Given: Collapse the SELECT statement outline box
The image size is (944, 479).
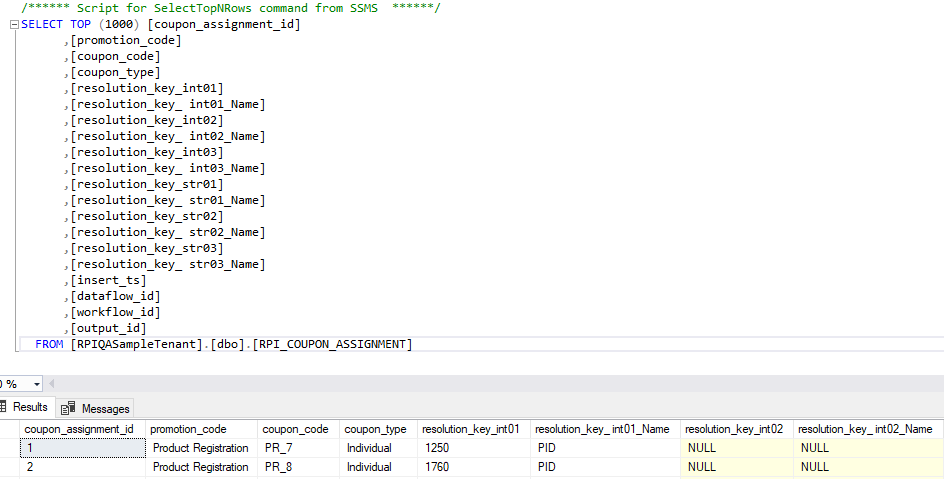Looking at the screenshot, I should (x=14, y=25).
